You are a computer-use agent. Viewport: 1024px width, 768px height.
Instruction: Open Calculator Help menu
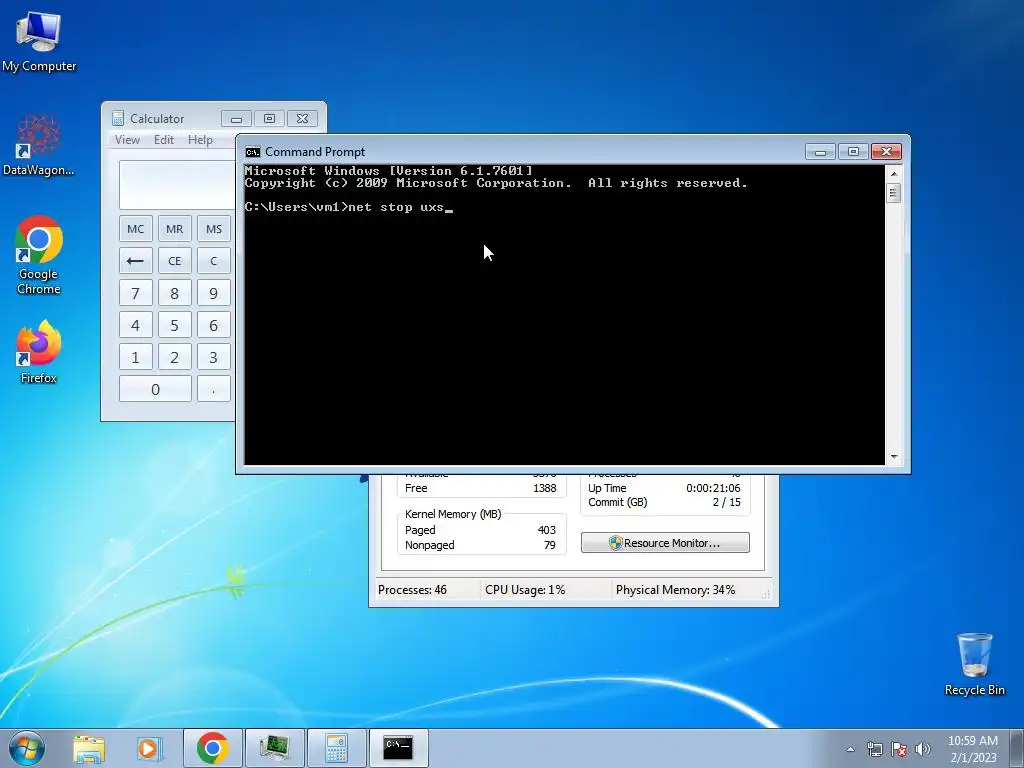coord(200,140)
